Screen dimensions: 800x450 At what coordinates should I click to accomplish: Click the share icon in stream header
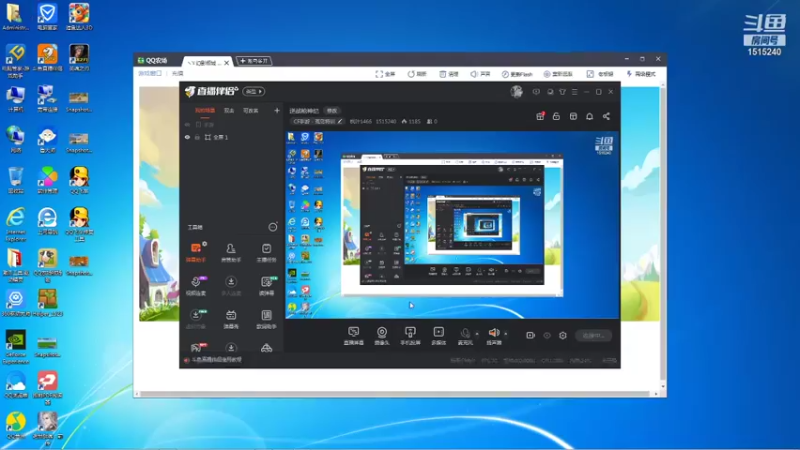(607, 116)
